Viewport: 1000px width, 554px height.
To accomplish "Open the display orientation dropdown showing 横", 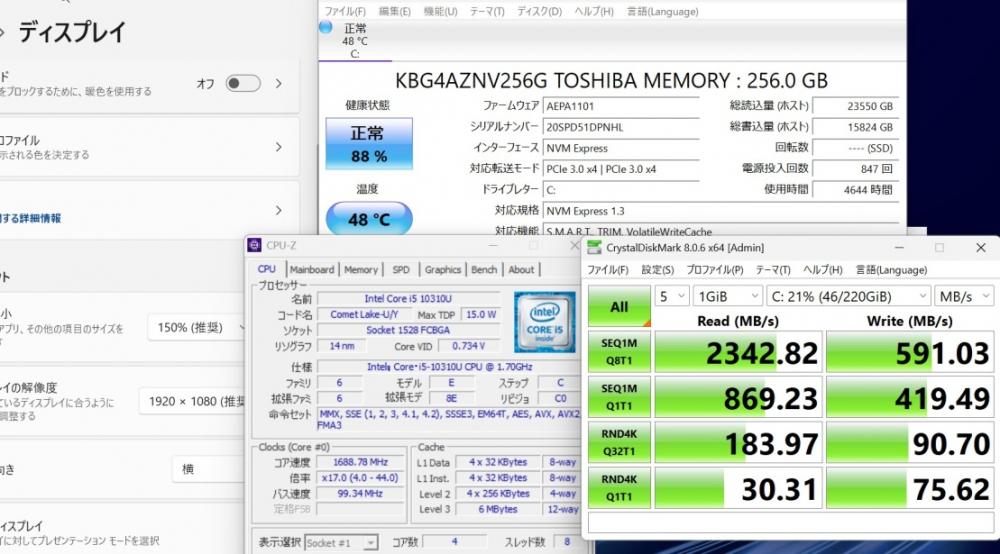I will point(209,469).
